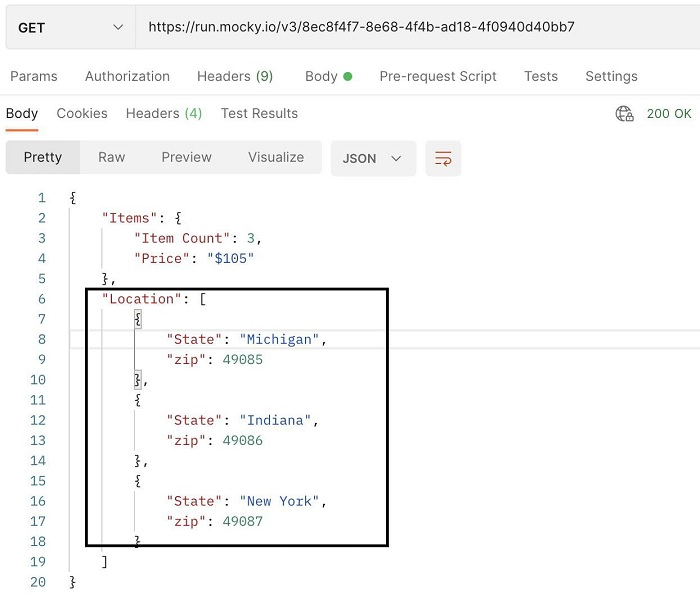Screen dimensions: 700x600
Task: Select the Pretty view button
Action: 43,157
